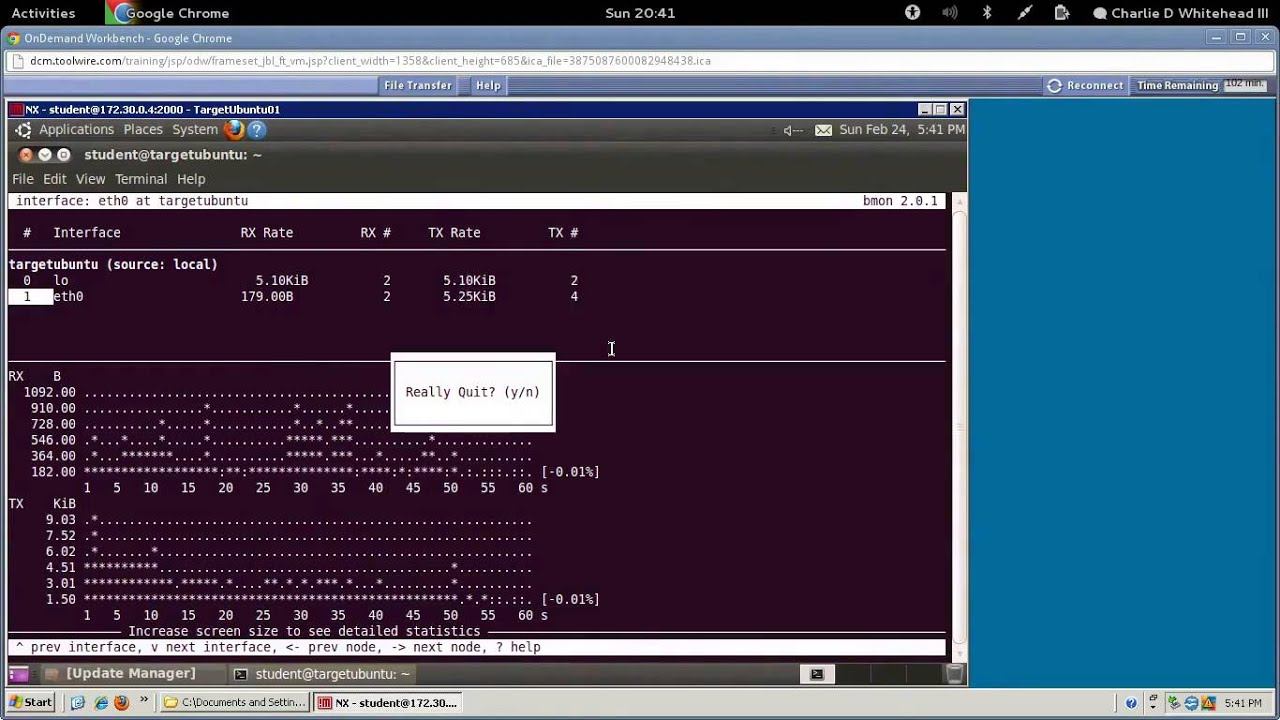Open the terminal Help menu
The image size is (1280, 720).
tap(191, 179)
